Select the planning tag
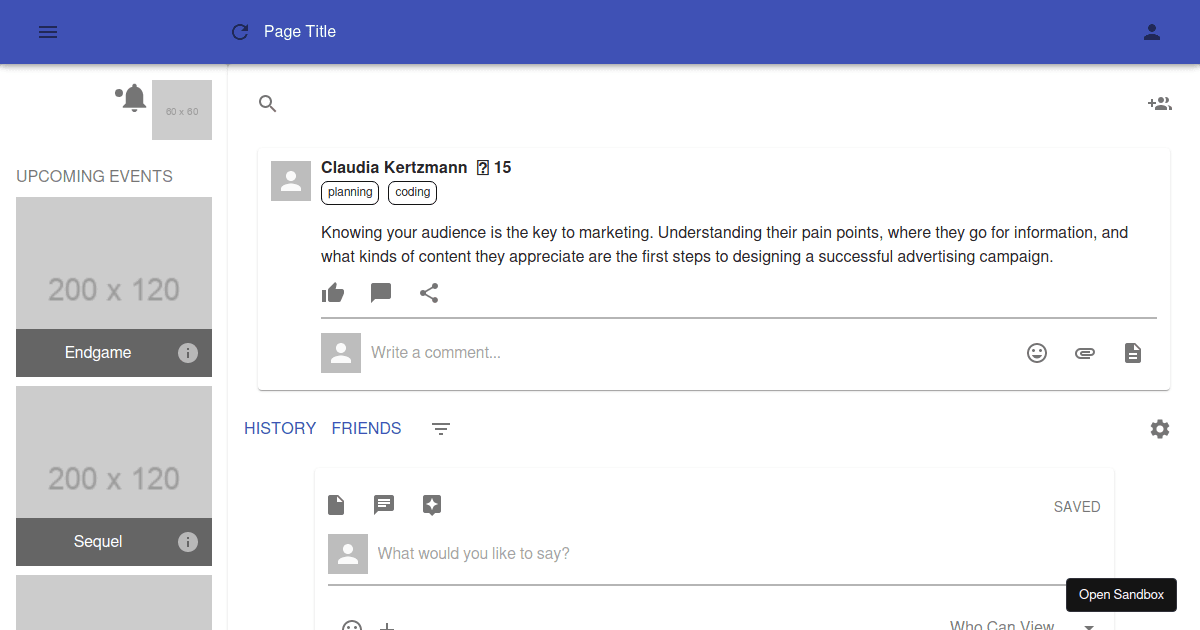1200x630 pixels. pyautogui.click(x=350, y=192)
